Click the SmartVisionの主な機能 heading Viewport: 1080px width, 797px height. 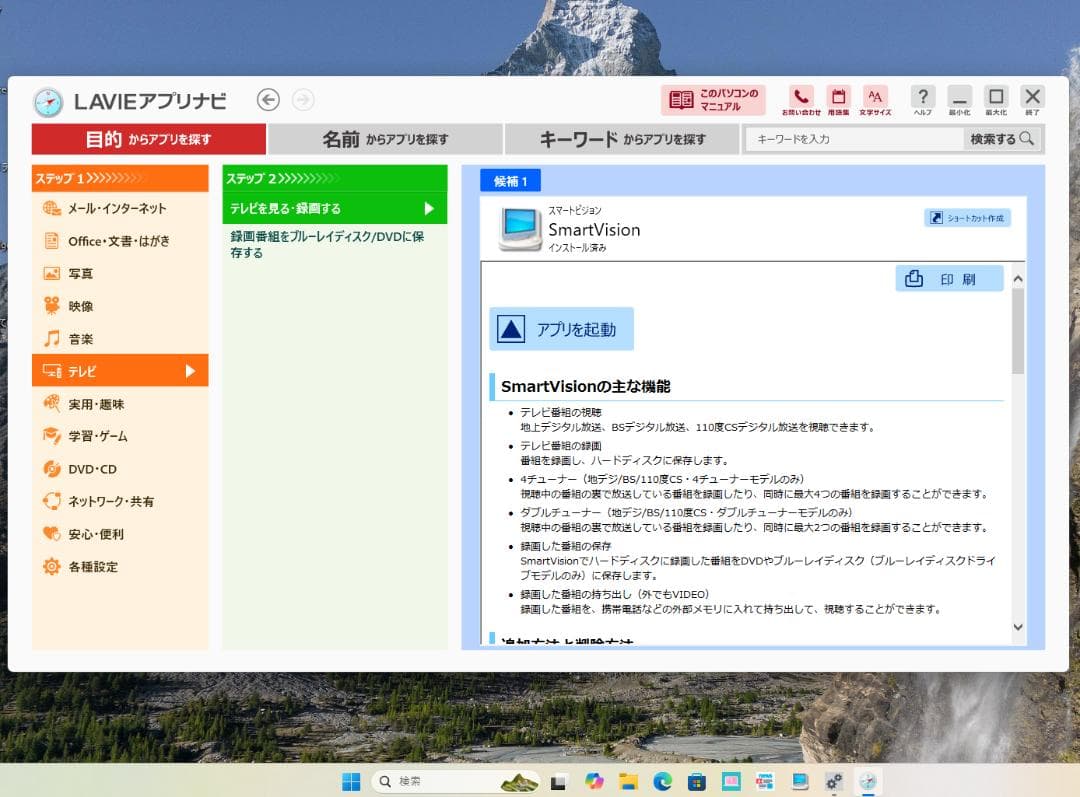click(585, 386)
